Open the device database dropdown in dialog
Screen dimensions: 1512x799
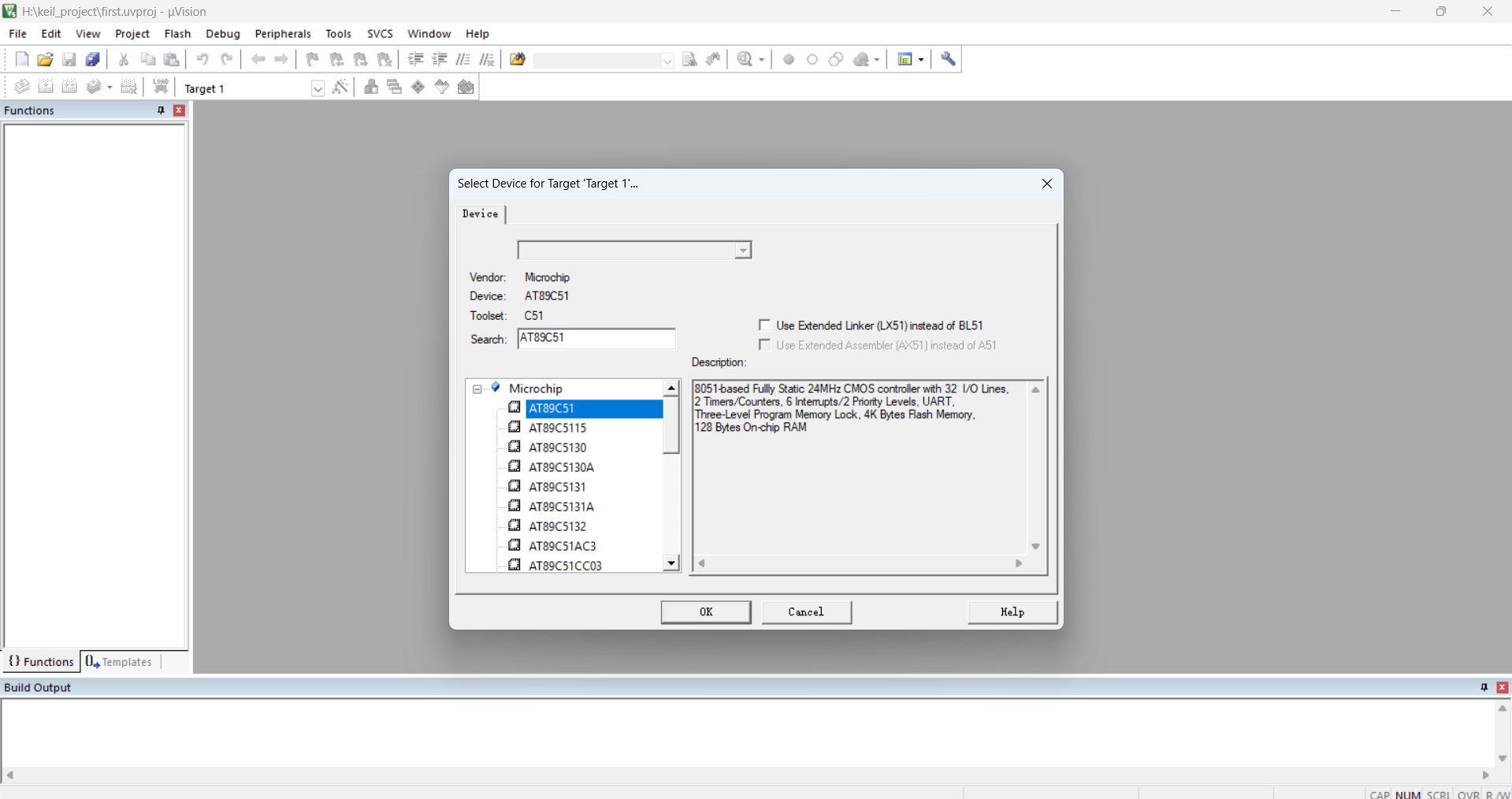tap(743, 251)
